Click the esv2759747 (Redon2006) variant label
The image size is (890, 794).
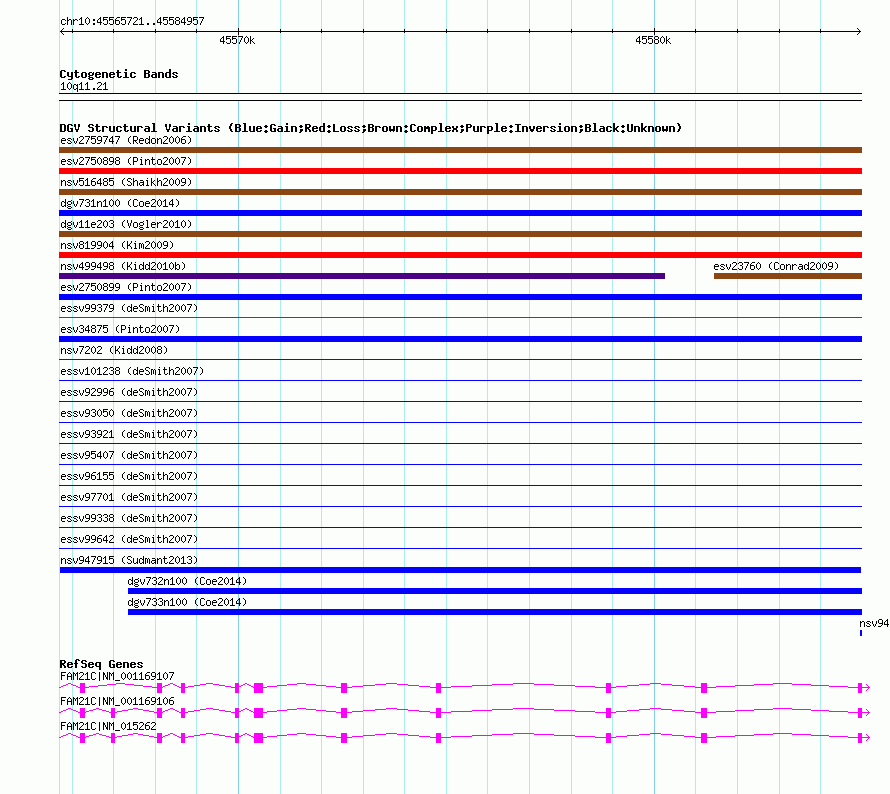click(126, 140)
